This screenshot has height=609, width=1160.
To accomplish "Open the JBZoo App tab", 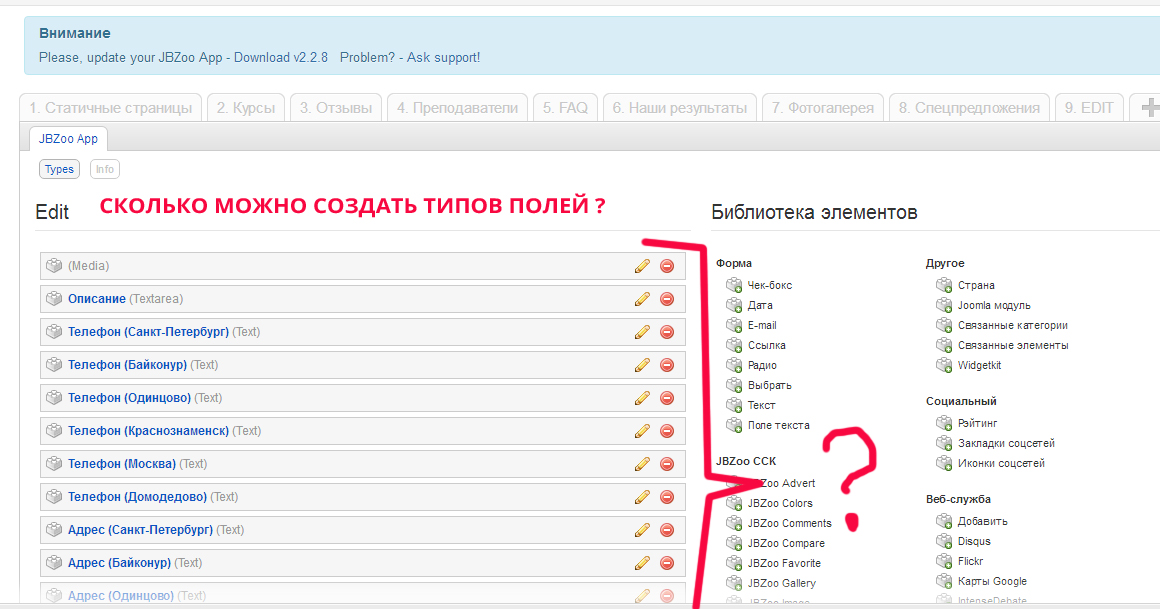I will pos(68,139).
